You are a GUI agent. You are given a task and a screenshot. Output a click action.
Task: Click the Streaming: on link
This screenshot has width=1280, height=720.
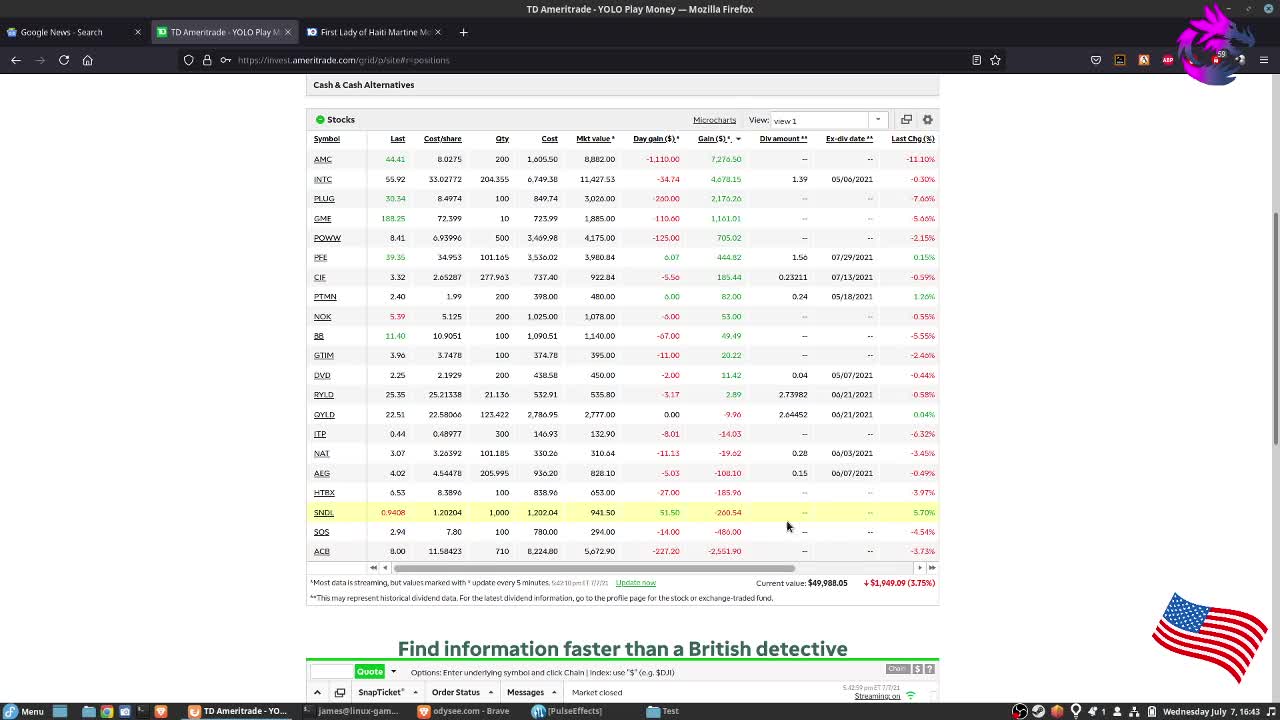coord(877,696)
